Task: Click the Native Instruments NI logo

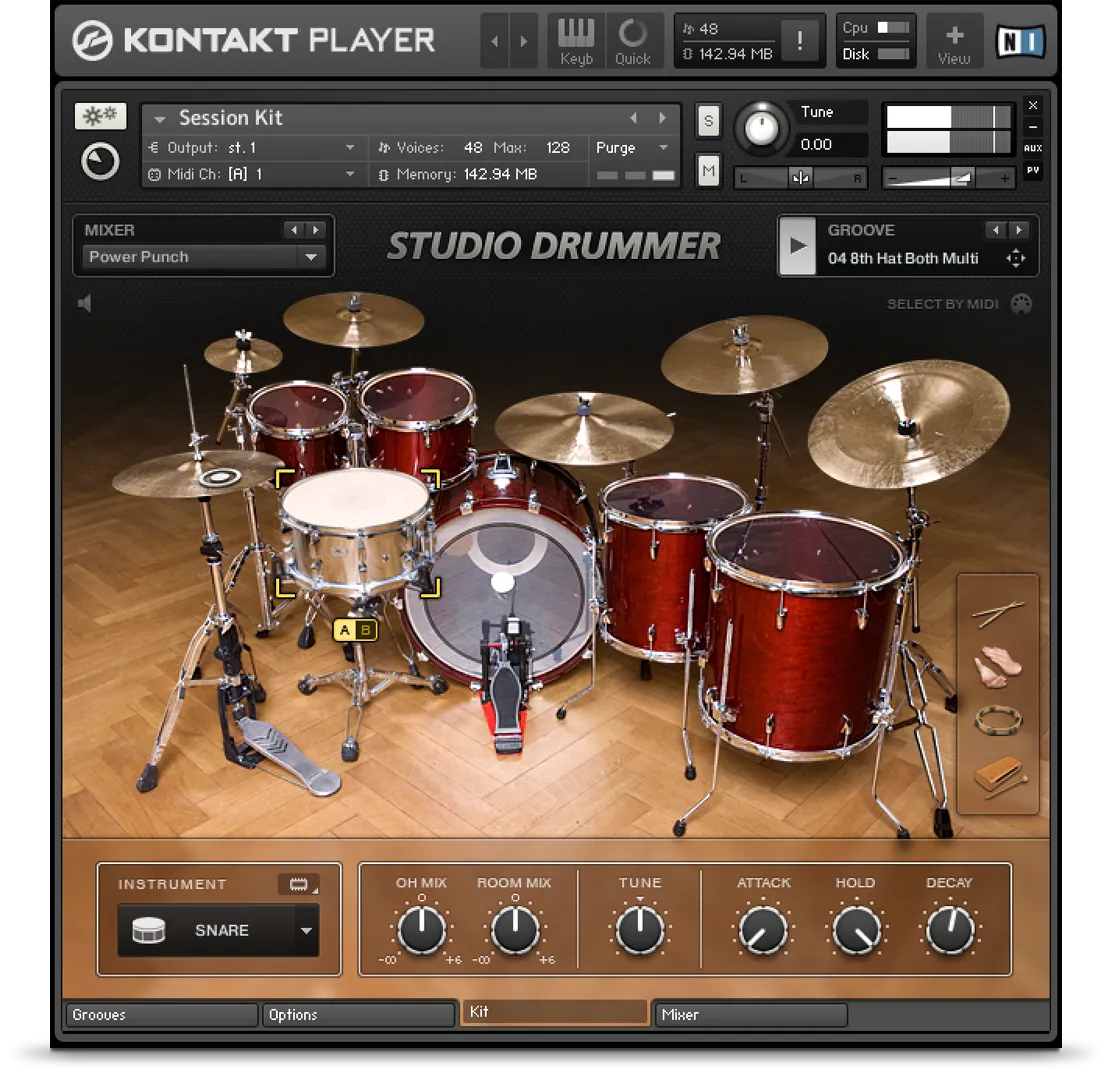Action: pyautogui.click(x=1020, y=42)
